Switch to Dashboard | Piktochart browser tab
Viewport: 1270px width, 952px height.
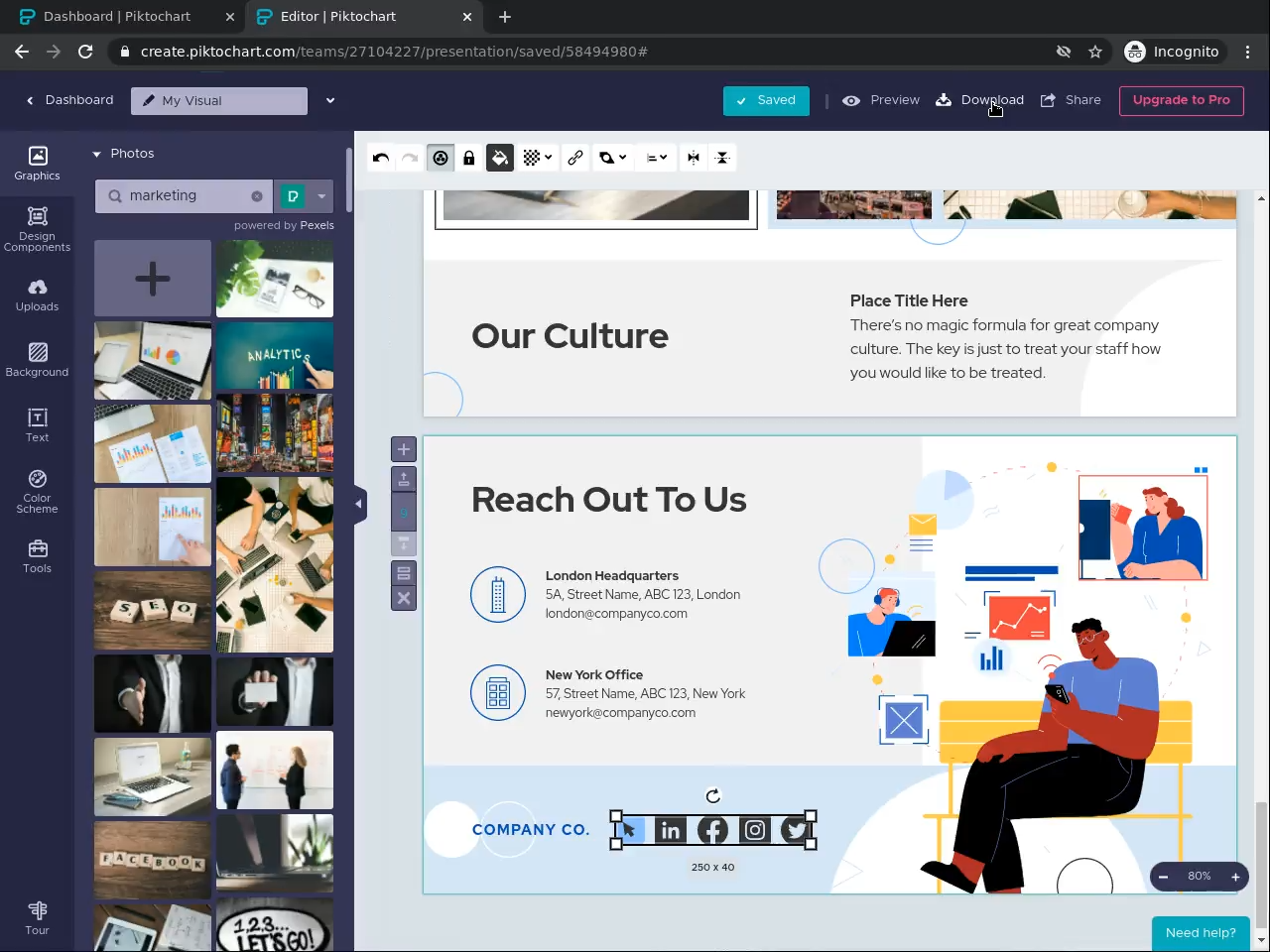coord(126,17)
